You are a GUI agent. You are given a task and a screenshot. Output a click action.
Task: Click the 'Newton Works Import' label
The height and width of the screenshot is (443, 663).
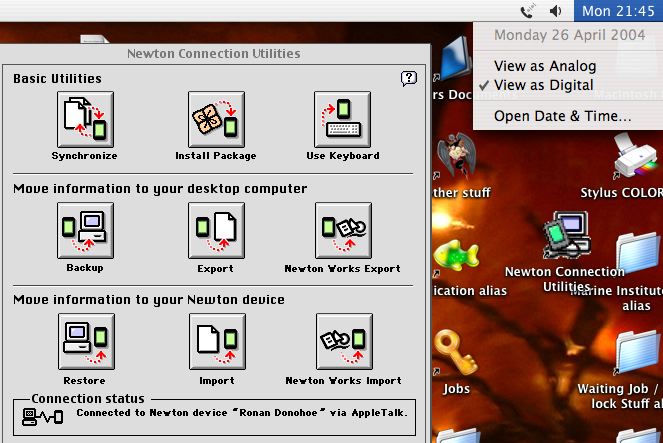343,380
